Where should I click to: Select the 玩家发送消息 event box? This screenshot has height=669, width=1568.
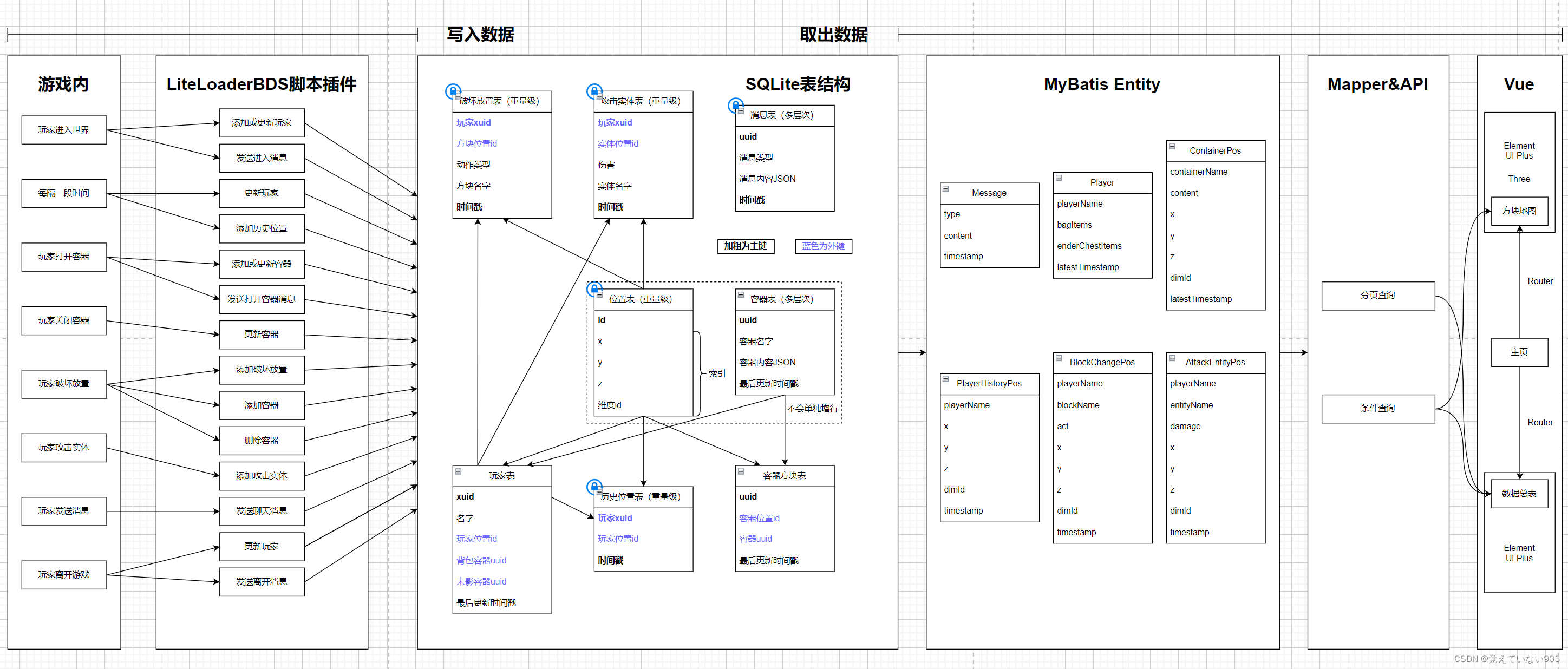64,511
